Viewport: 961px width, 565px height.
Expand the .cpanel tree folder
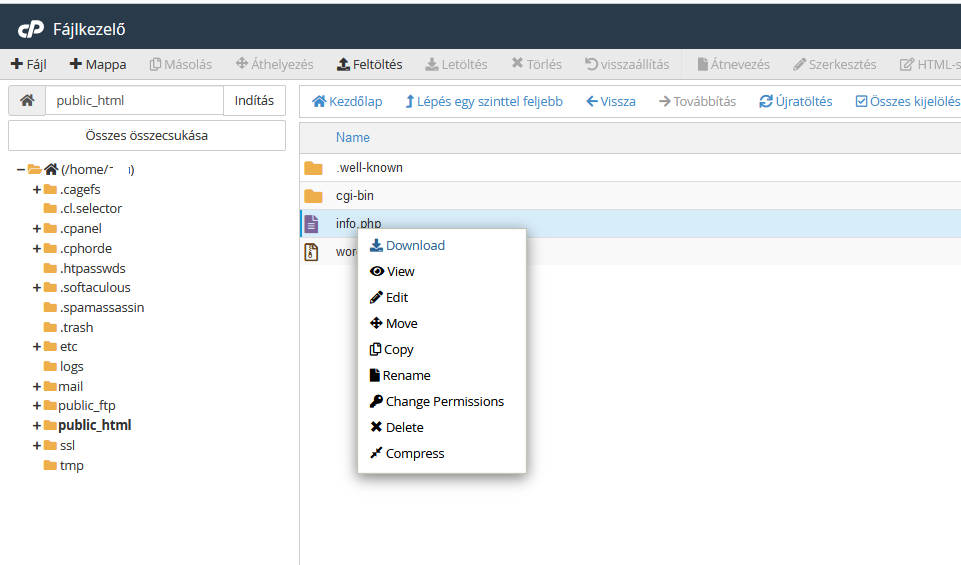pos(37,229)
